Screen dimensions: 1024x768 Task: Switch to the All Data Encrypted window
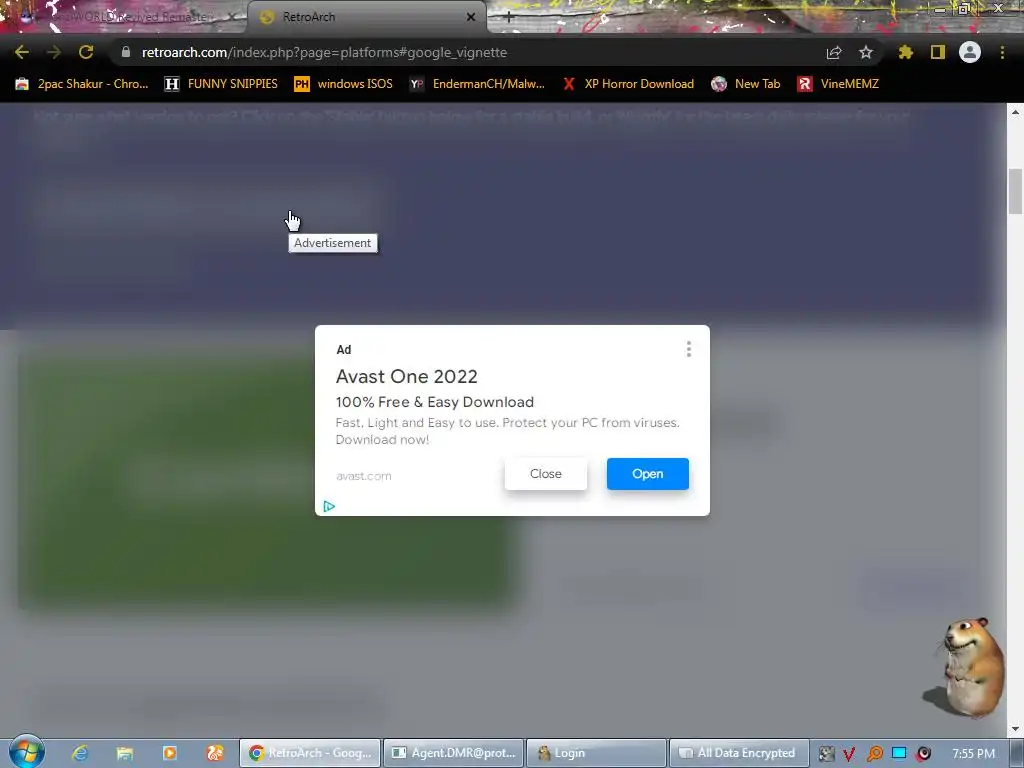click(739, 753)
